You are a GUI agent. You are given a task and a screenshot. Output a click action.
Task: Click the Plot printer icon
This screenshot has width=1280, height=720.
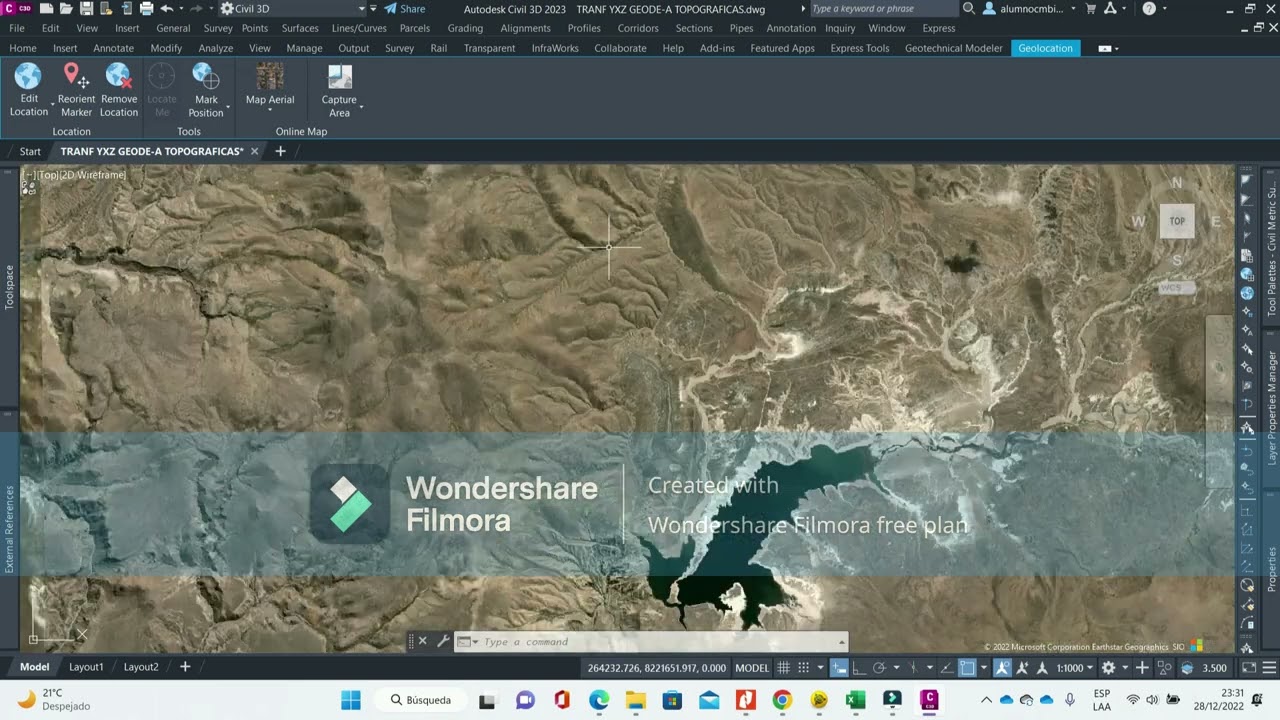147,8
